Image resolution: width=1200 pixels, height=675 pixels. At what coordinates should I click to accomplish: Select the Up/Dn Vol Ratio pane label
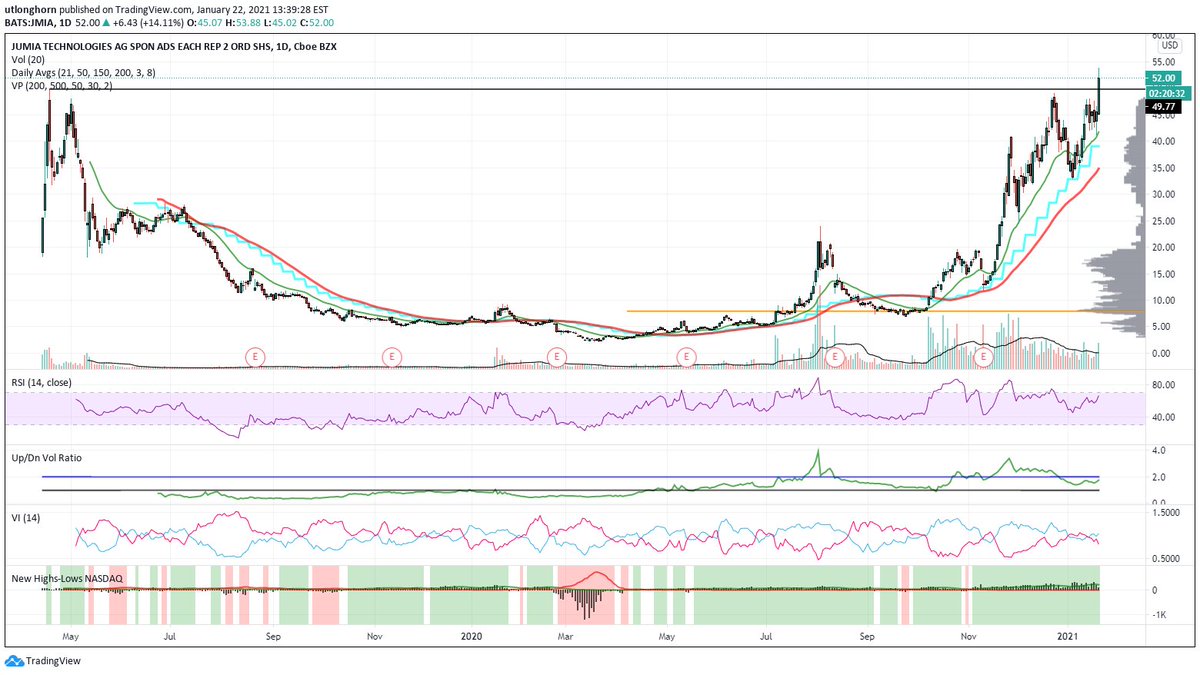pos(47,457)
